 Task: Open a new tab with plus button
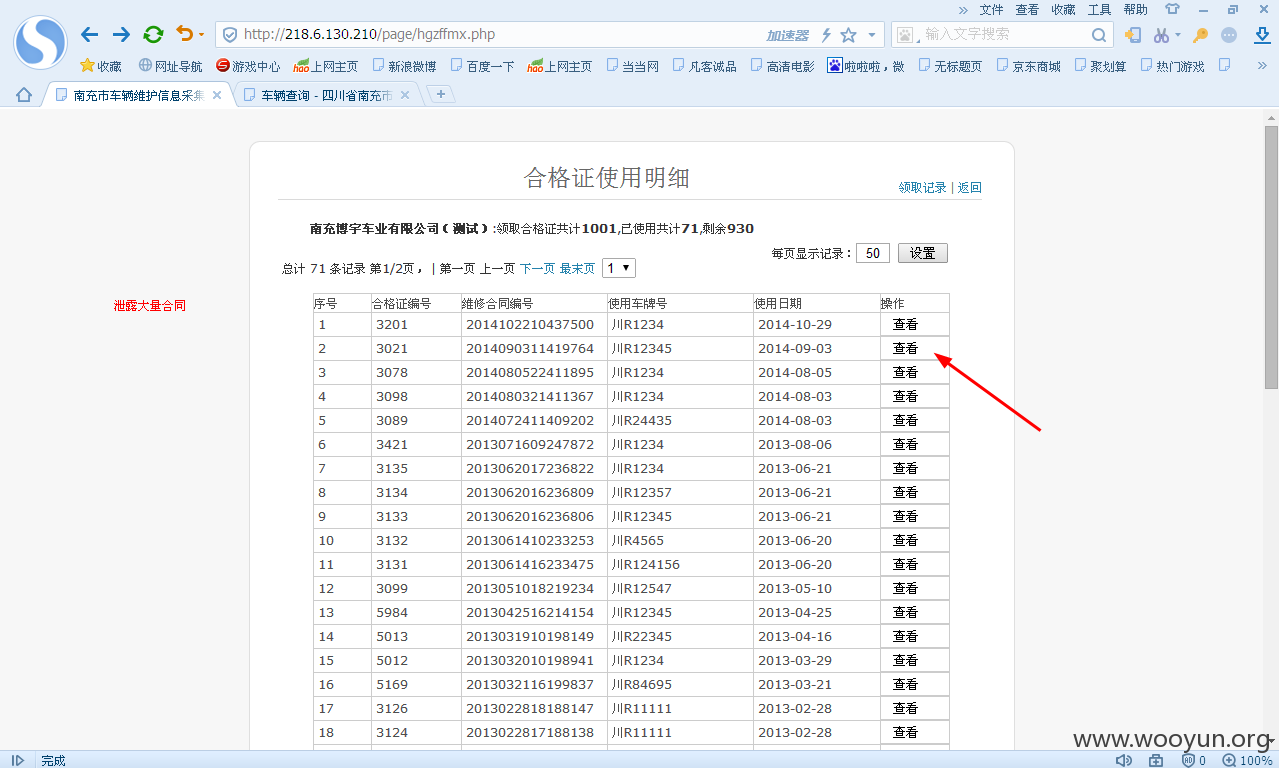click(440, 95)
